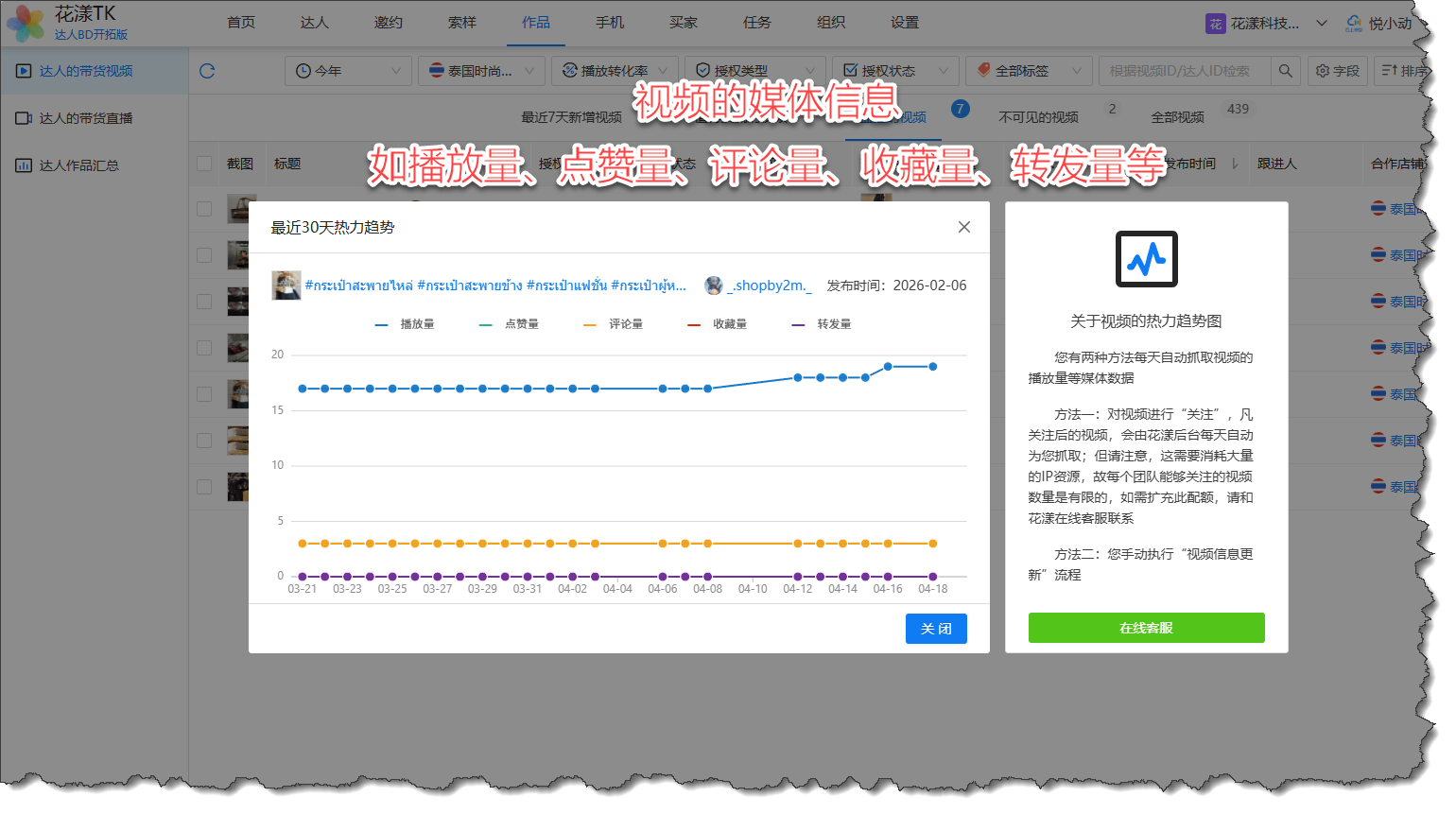Click the green 在线客服 button

[x=1146, y=628]
